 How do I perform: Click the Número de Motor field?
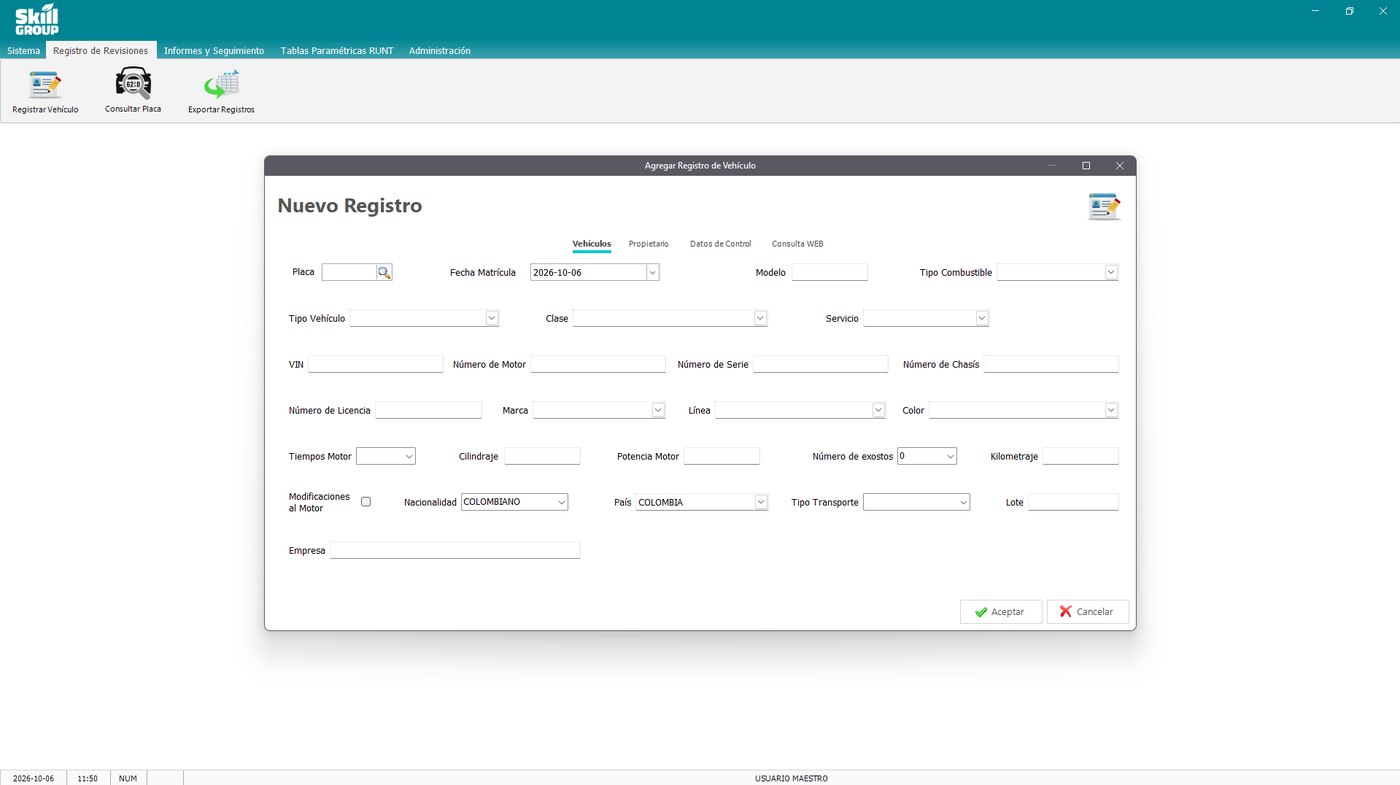tap(598, 364)
